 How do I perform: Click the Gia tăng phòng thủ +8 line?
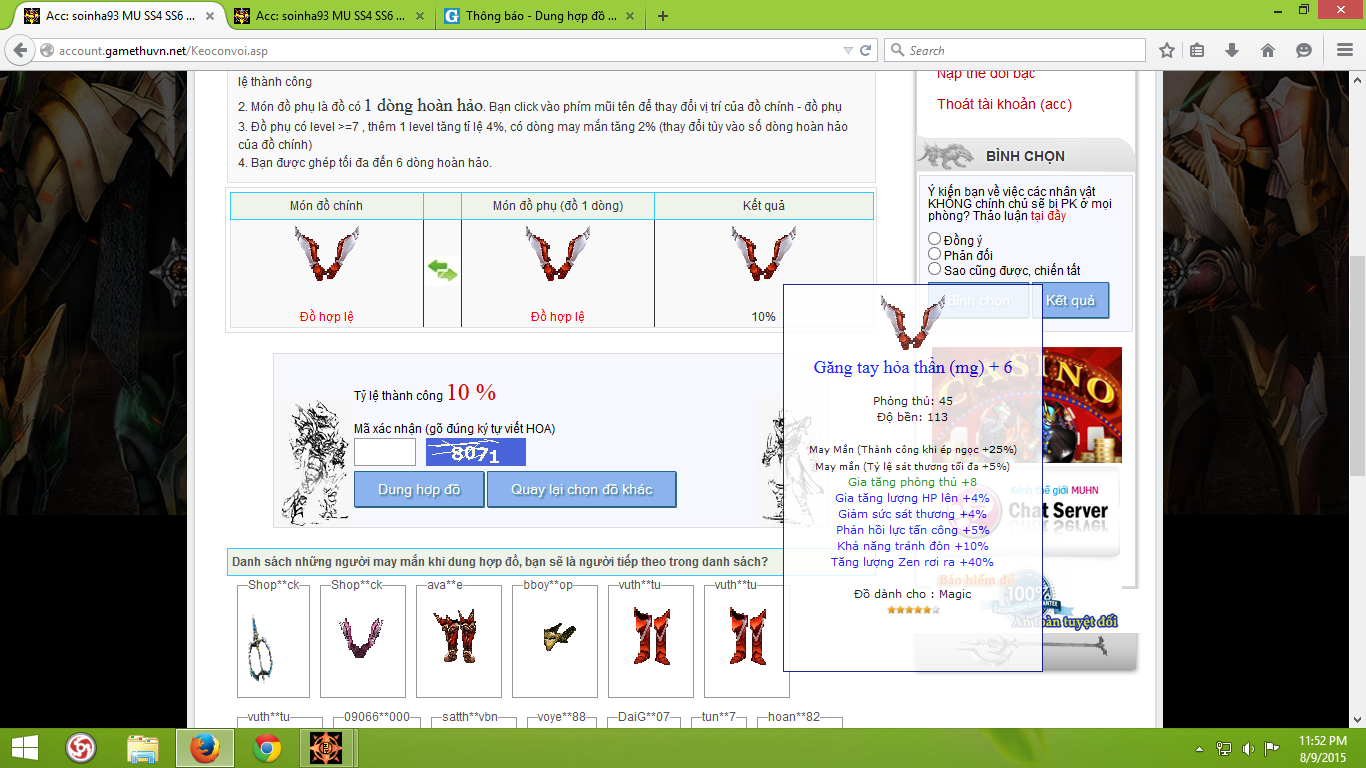(912, 482)
